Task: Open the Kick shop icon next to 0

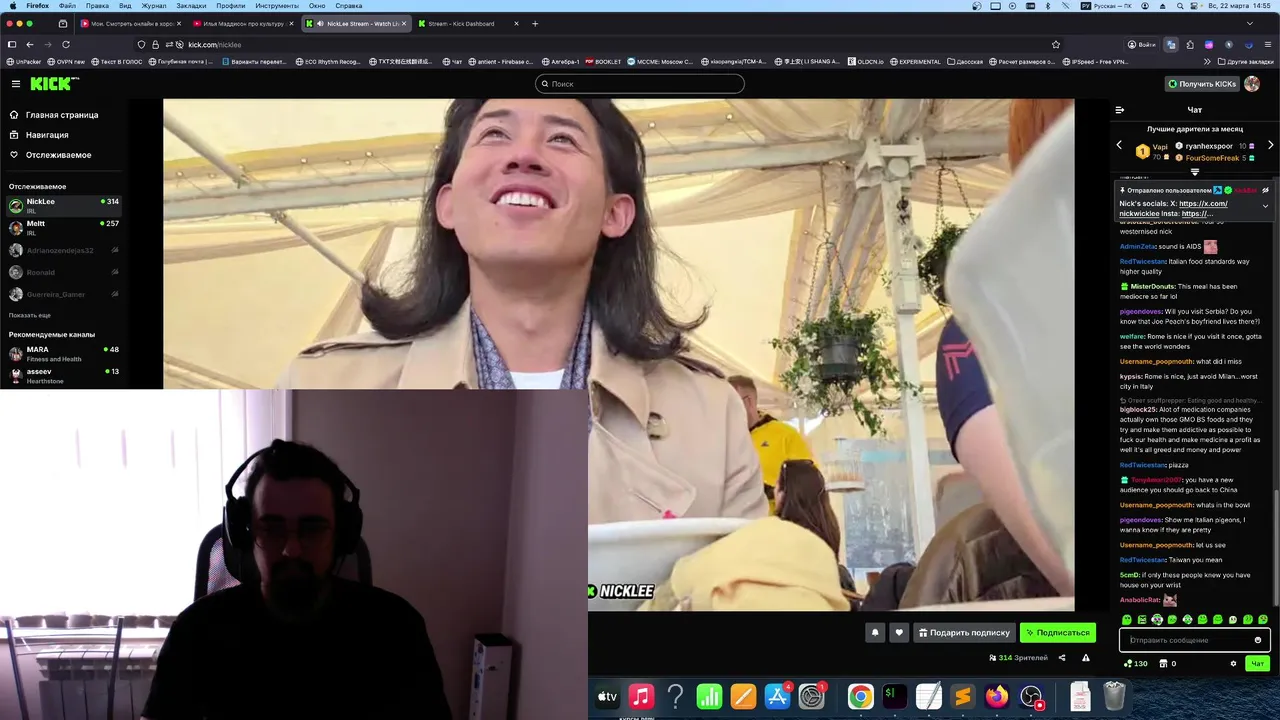Action: [1164, 663]
